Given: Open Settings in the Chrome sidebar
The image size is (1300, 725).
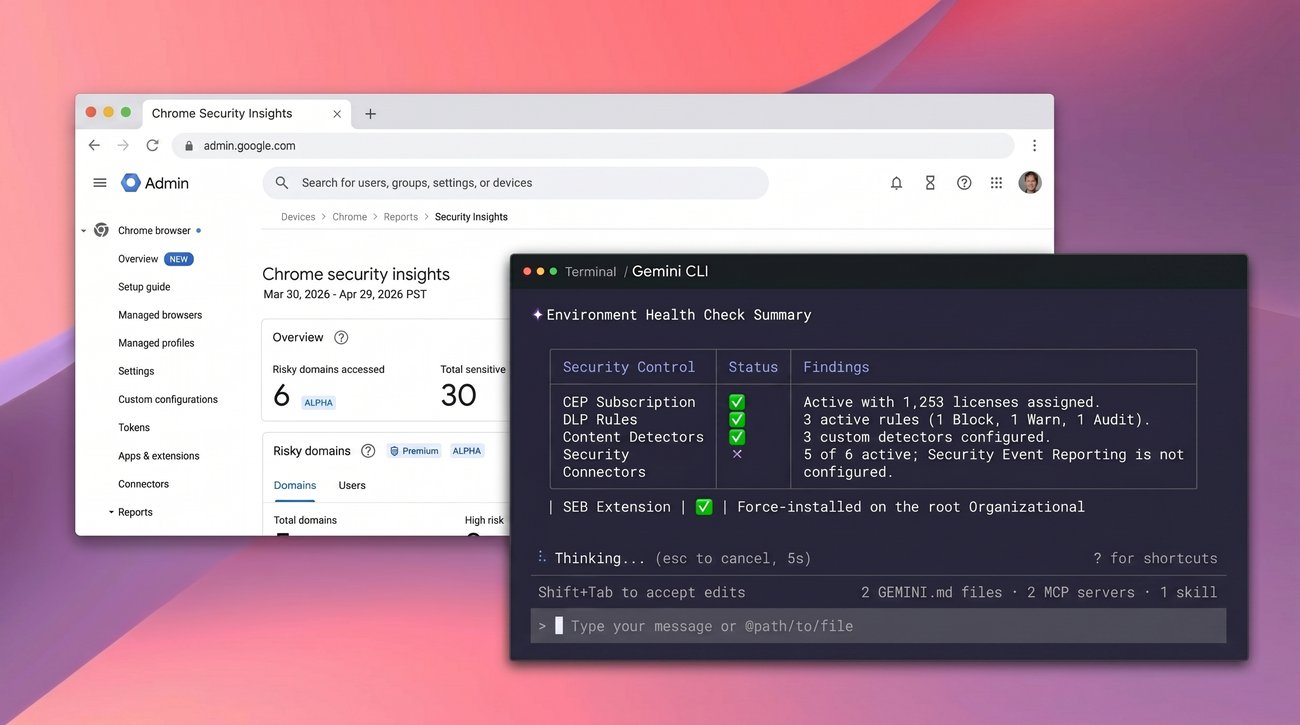Looking at the screenshot, I should (136, 371).
